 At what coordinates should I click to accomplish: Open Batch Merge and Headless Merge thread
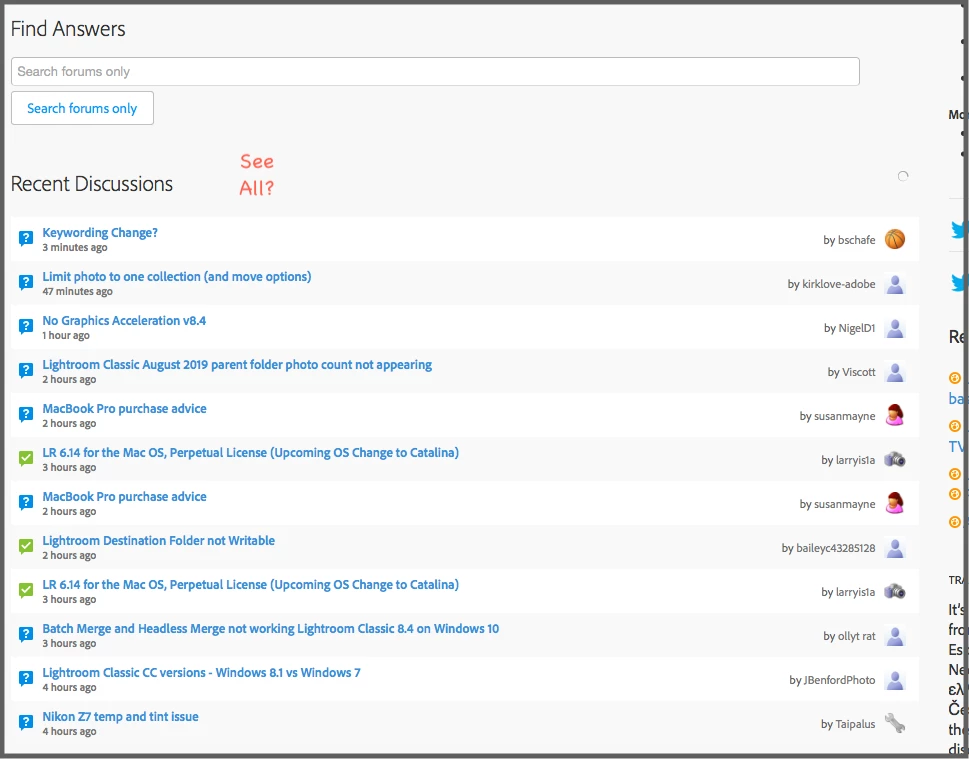point(271,629)
